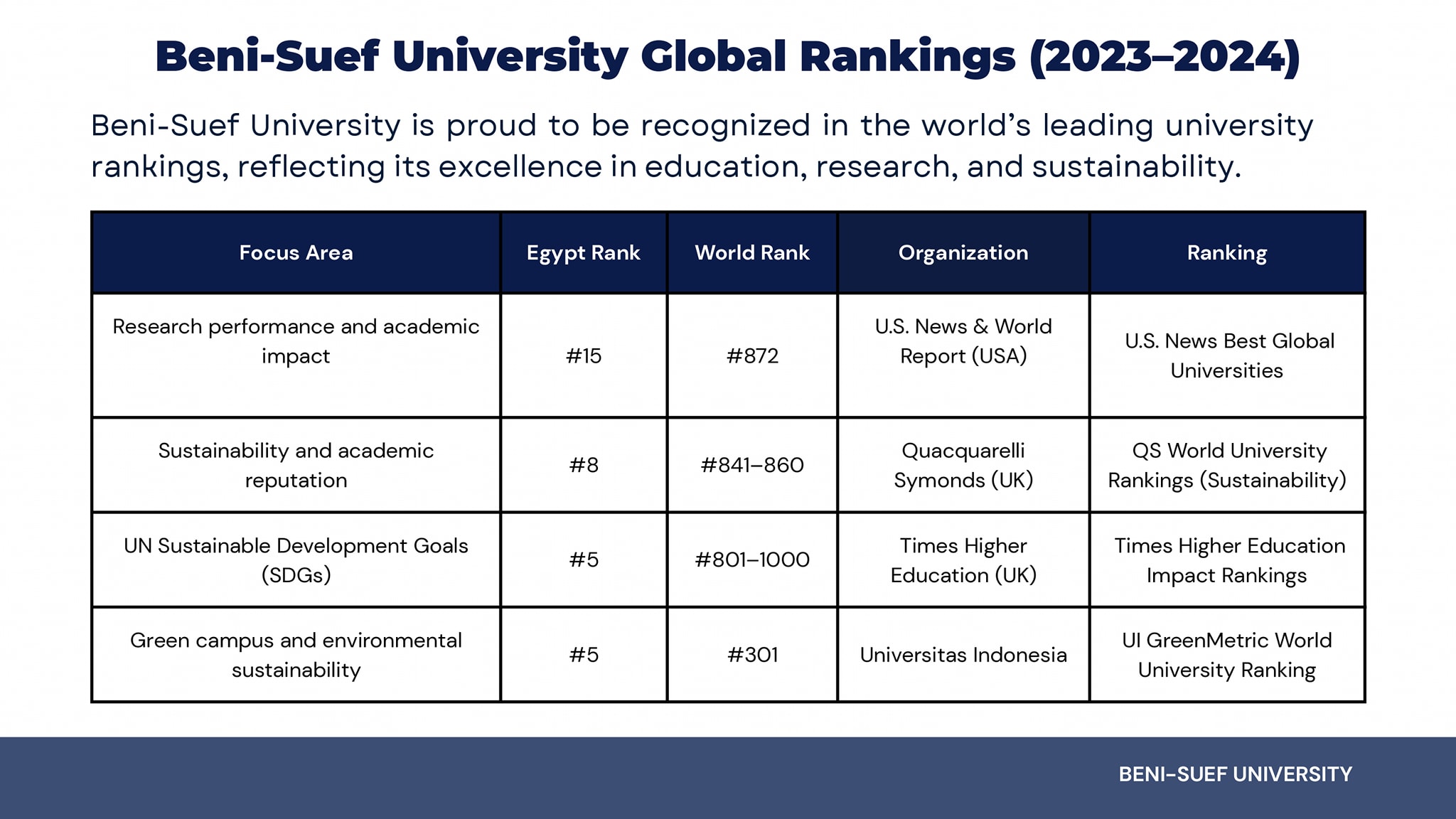Click the Times Higher Education (UK) cell

coord(963,560)
